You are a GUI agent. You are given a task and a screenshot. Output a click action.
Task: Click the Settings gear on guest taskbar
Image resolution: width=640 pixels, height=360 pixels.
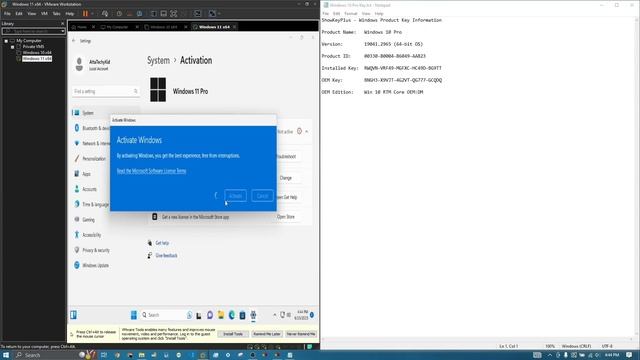(x=253, y=315)
